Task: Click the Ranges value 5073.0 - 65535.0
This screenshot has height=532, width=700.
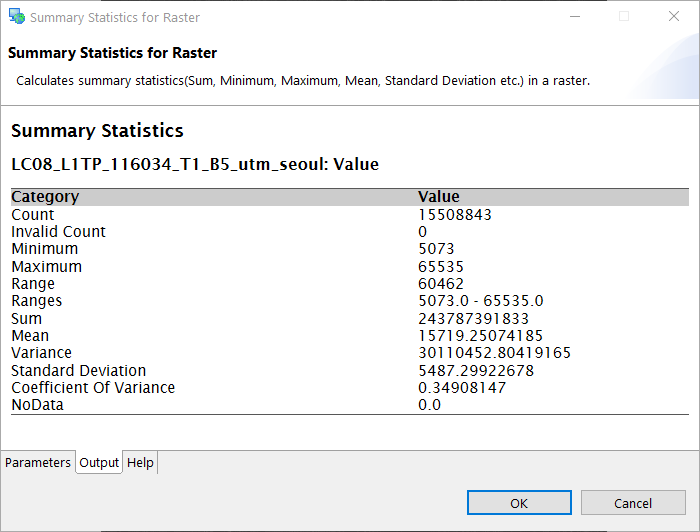Action: (x=480, y=301)
